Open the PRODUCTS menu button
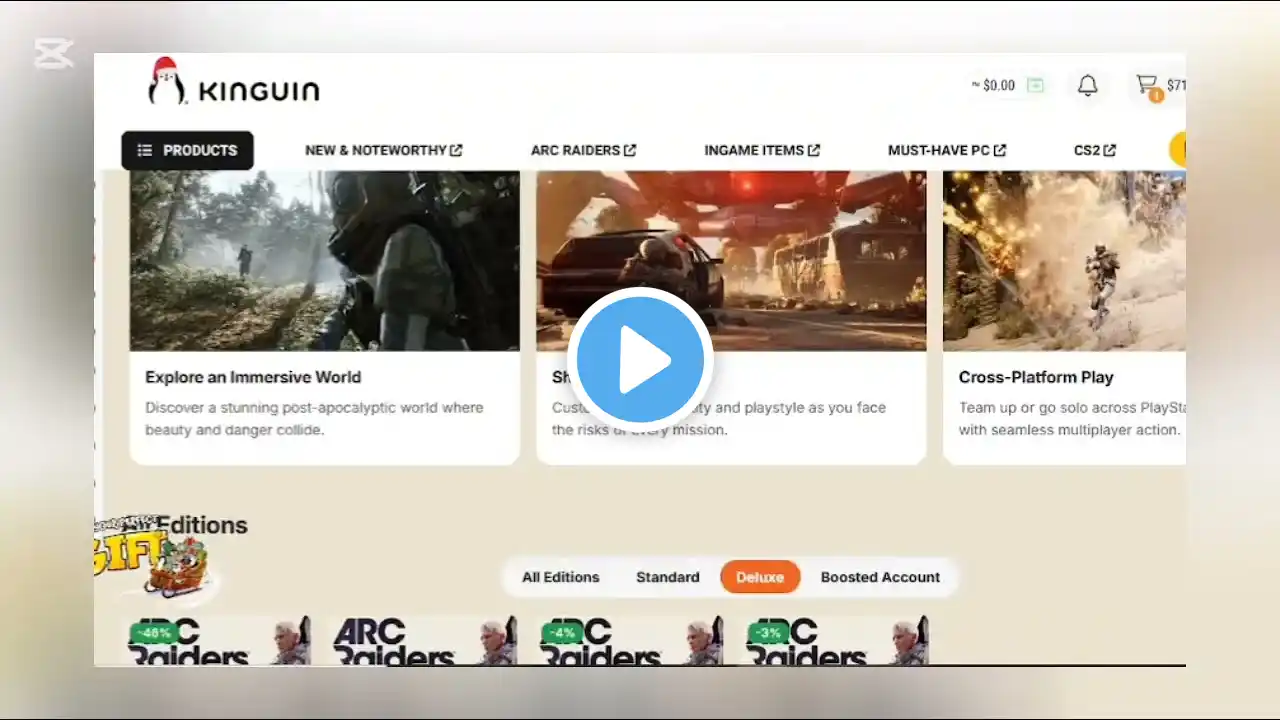 [187, 150]
